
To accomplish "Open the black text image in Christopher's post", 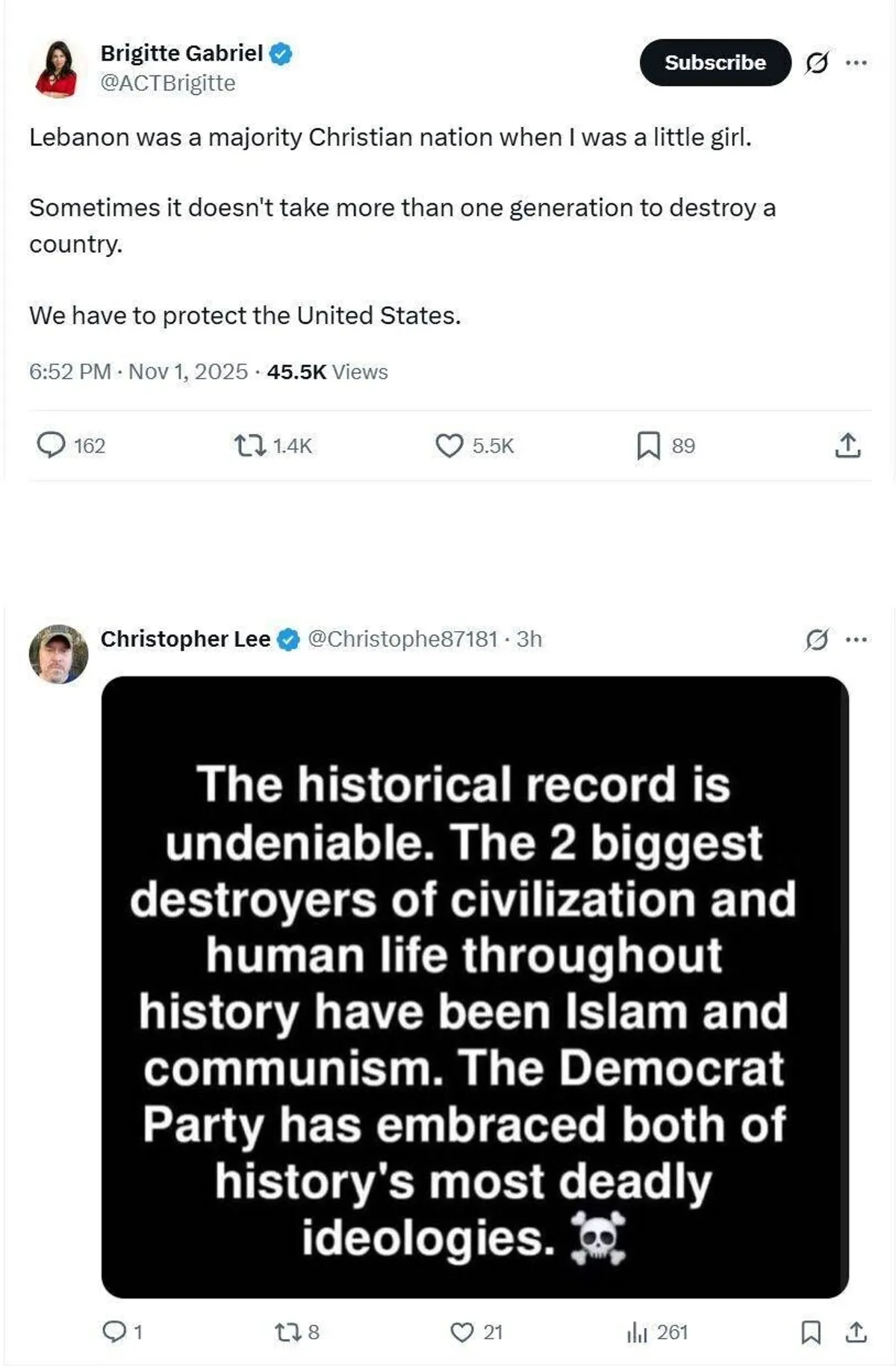I will (x=475, y=987).
